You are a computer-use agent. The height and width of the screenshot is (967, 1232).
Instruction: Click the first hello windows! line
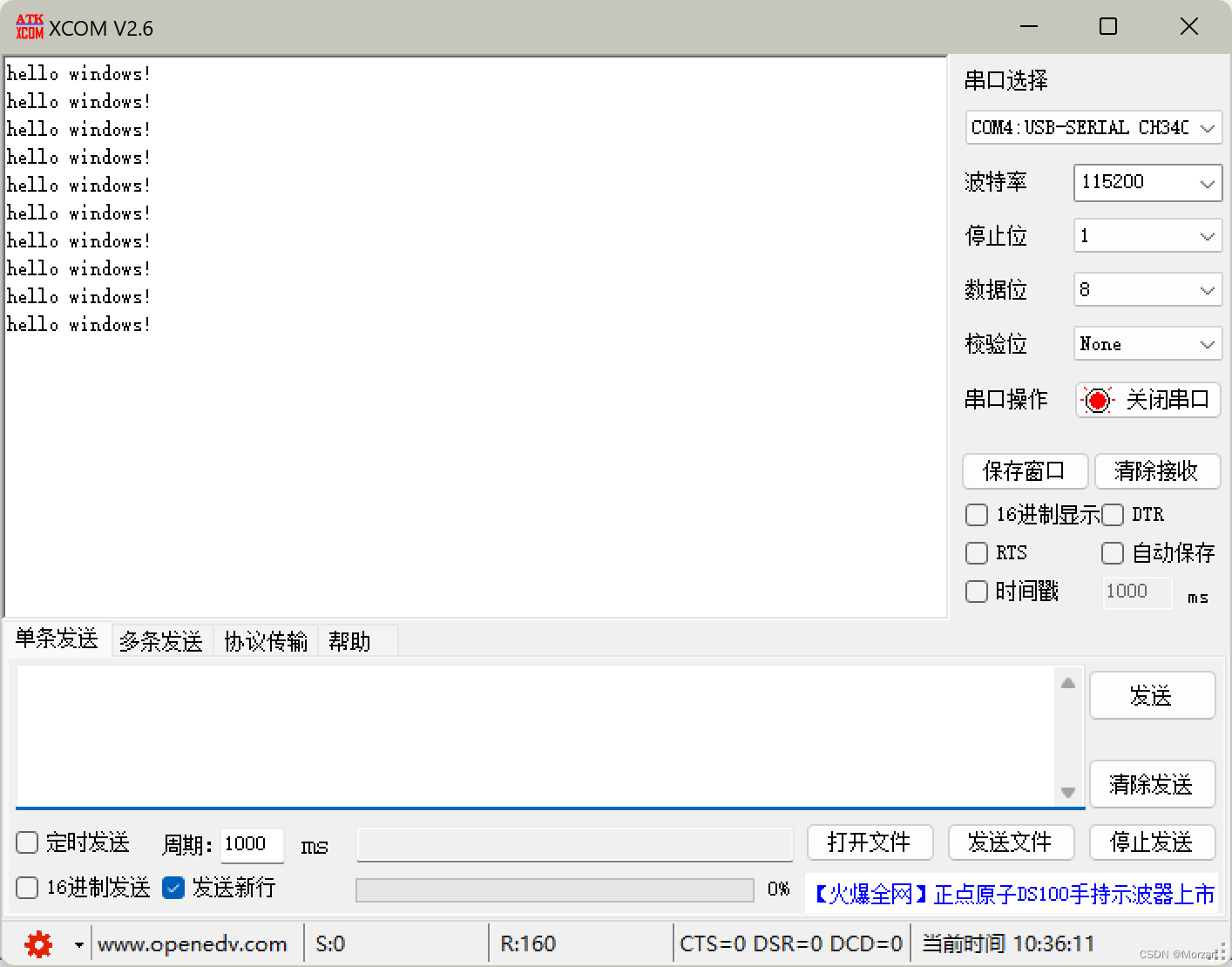tap(78, 74)
